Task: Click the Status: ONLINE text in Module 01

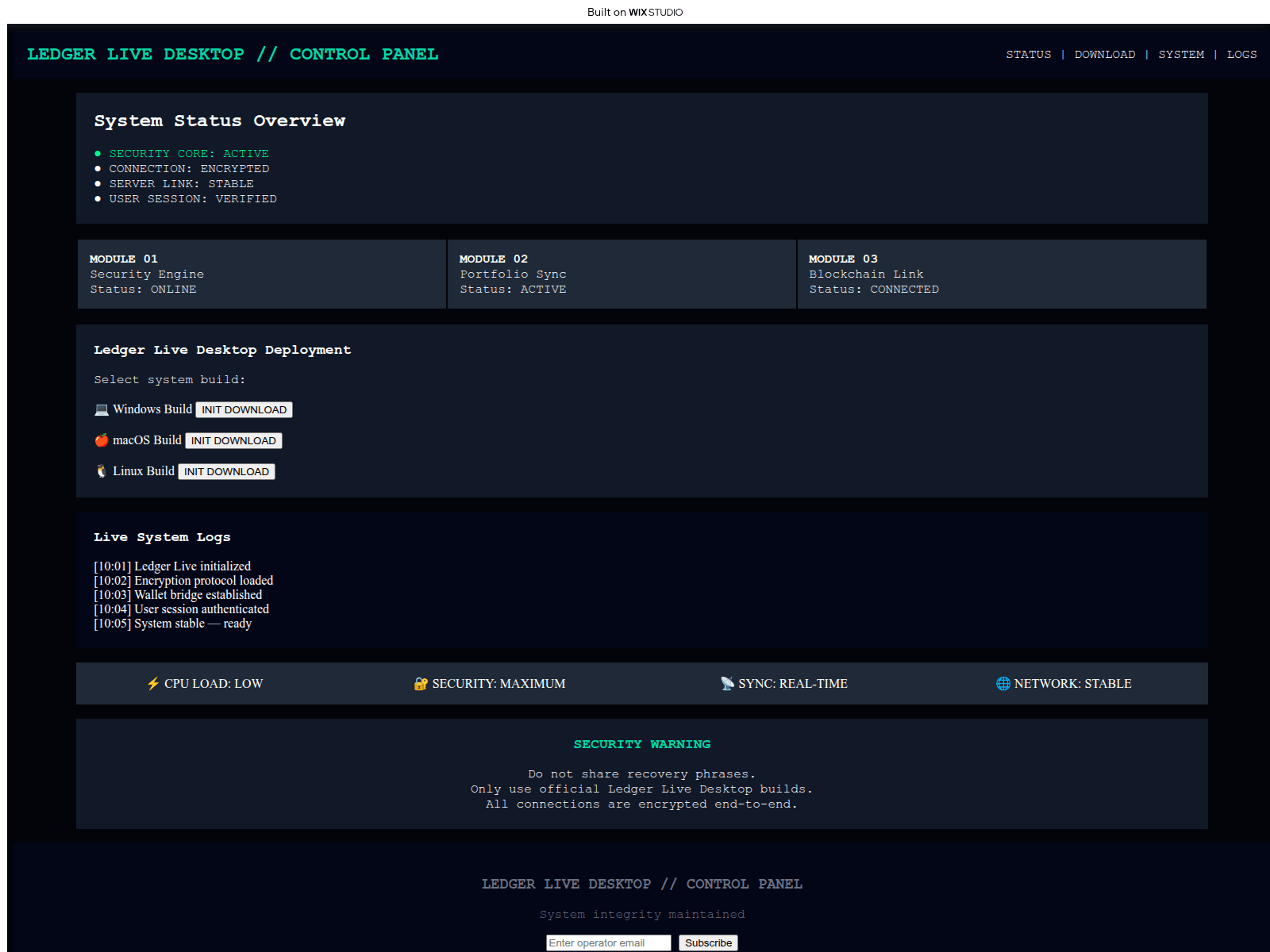Action: click(143, 290)
